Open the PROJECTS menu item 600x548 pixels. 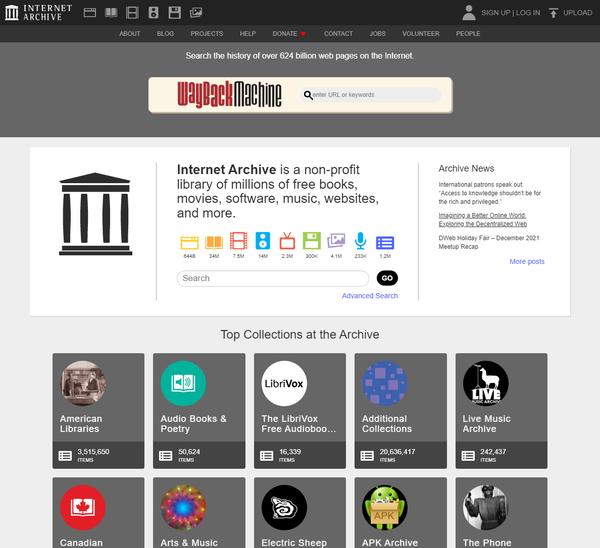(207, 34)
